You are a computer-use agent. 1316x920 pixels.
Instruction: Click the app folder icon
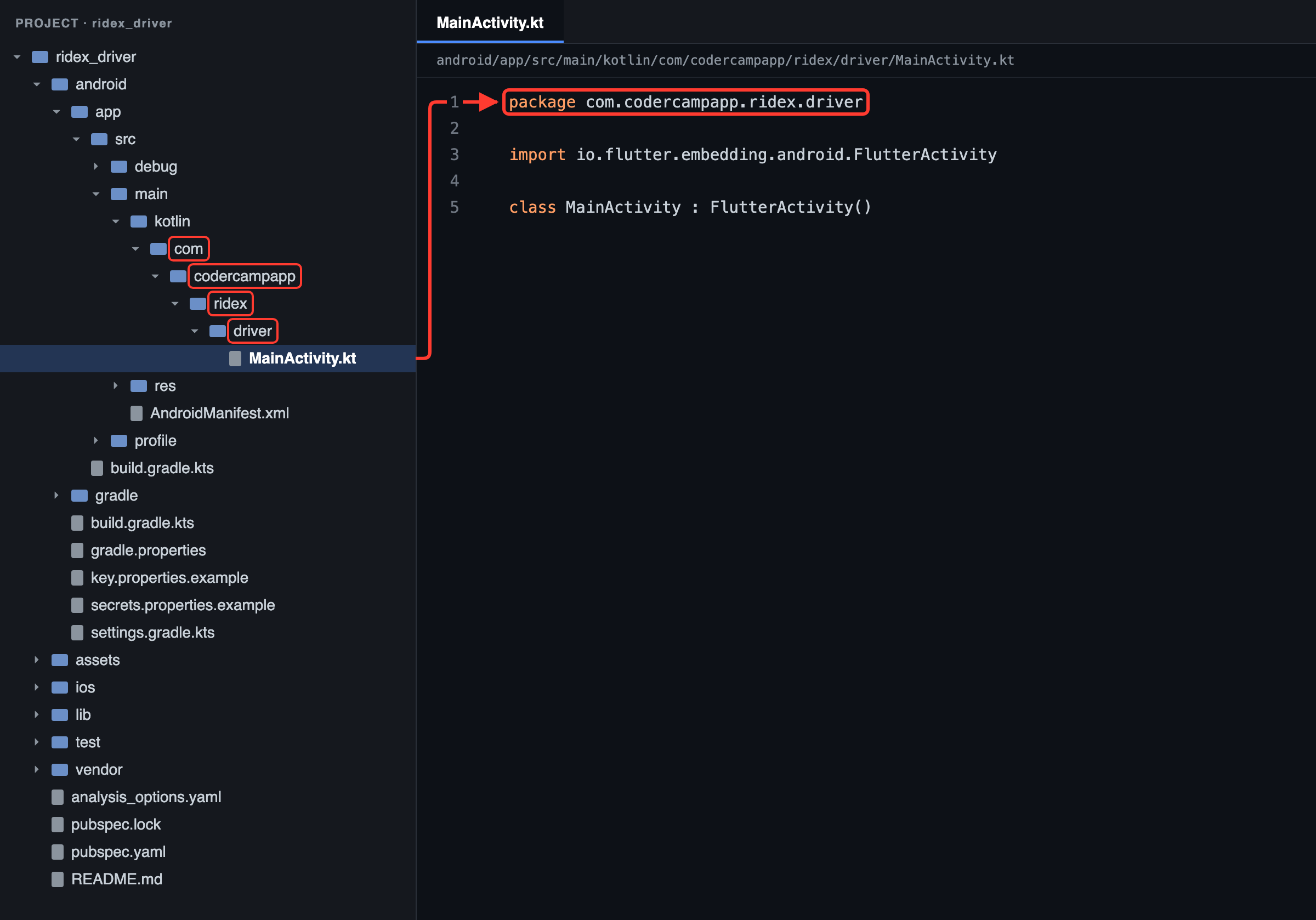tap(79, 112)
